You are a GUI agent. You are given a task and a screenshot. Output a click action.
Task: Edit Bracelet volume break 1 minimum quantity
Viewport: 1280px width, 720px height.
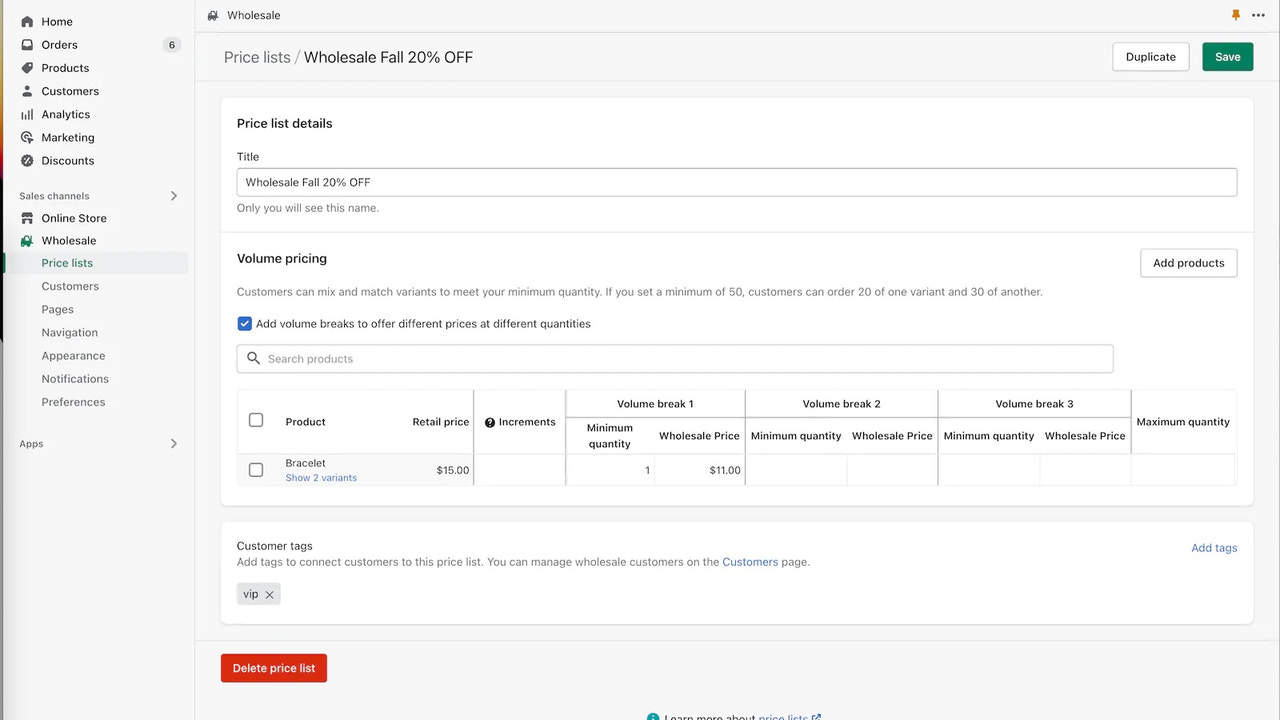coord(610,470)
